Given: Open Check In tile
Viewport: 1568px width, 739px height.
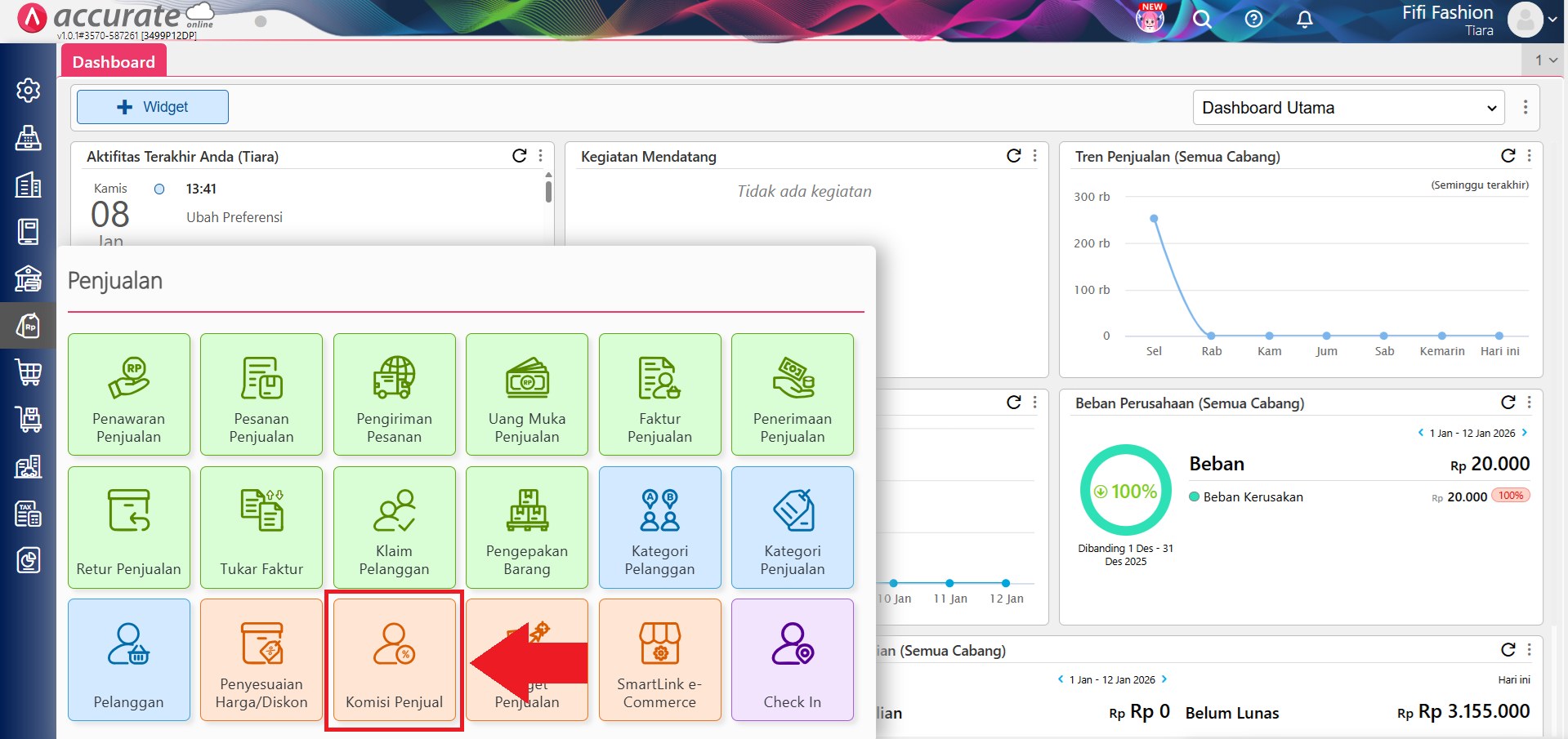Looking at the screenshot, I should [x=792, y=660].
